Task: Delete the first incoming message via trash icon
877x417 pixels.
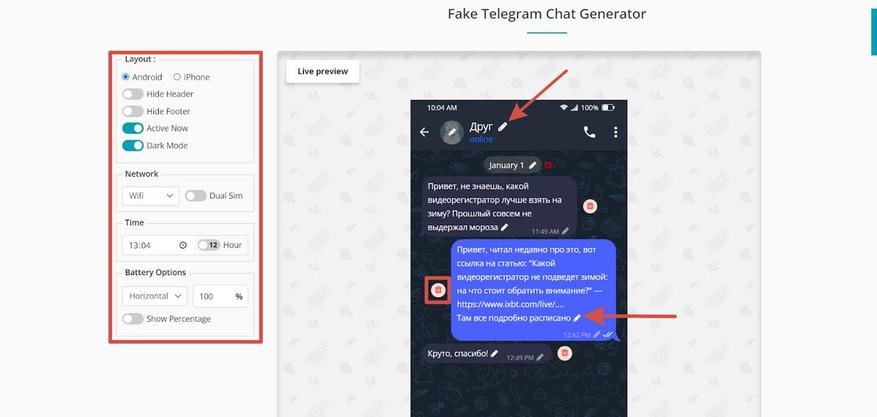Action: point(590,206)
